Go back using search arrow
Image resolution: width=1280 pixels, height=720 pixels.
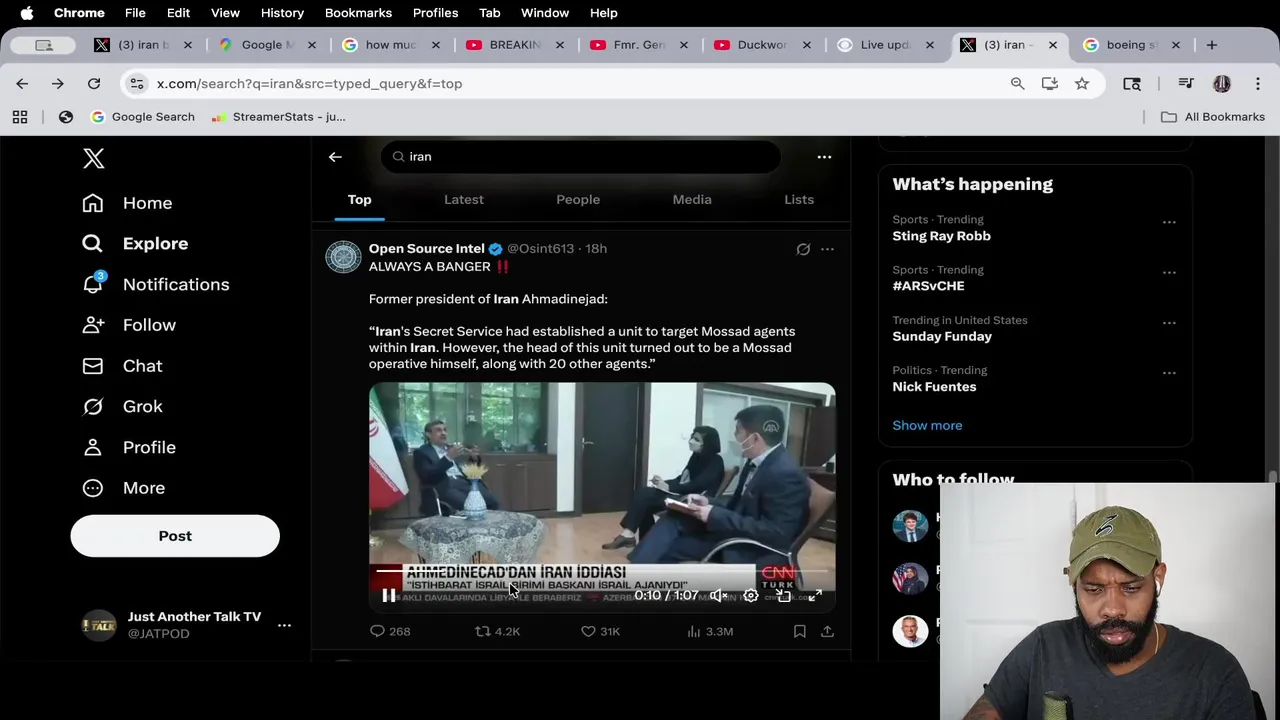click(x=335, y=157)
